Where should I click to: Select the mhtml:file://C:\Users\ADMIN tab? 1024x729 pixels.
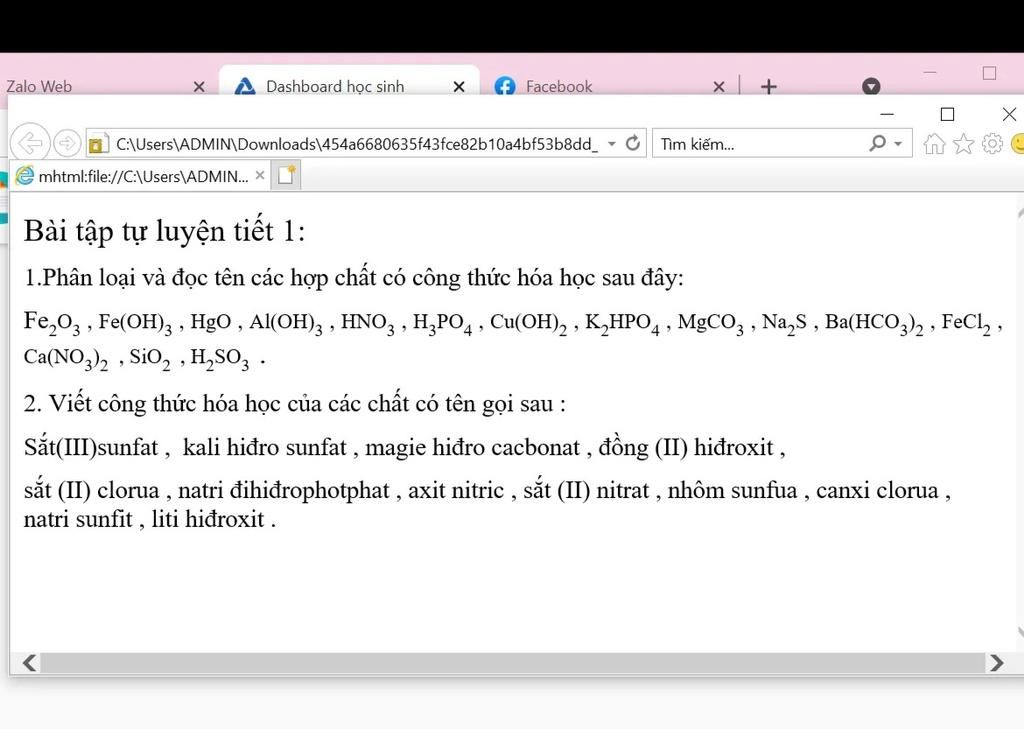point(140,176)
